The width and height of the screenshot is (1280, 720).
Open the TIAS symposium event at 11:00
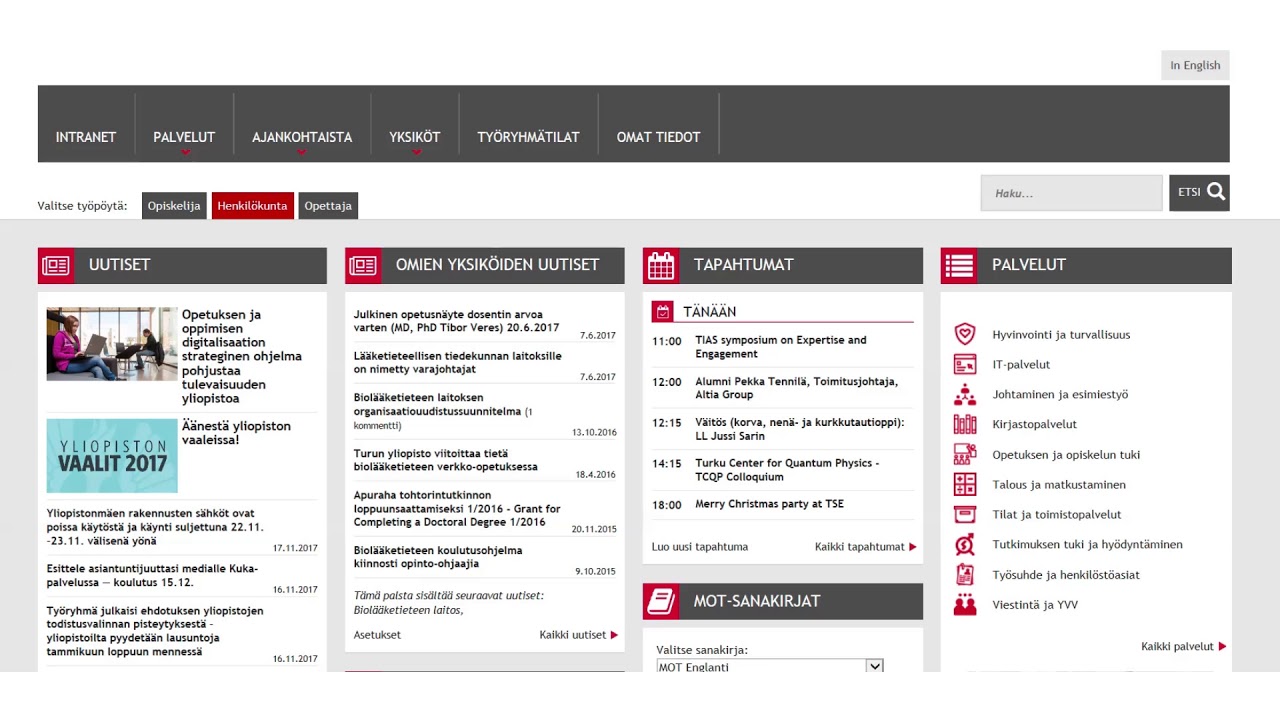781,347
